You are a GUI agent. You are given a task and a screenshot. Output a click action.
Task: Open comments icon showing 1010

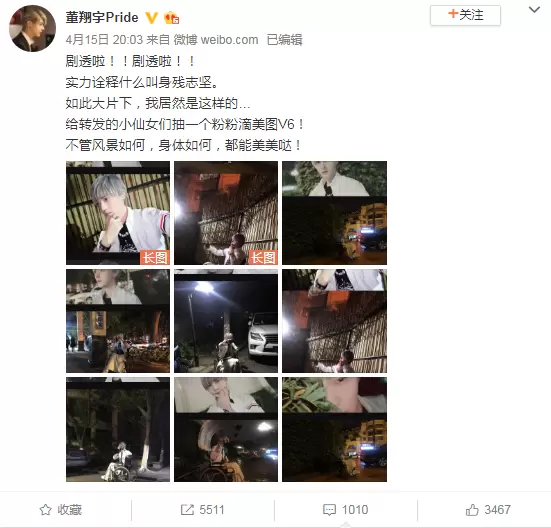point(345,510)
